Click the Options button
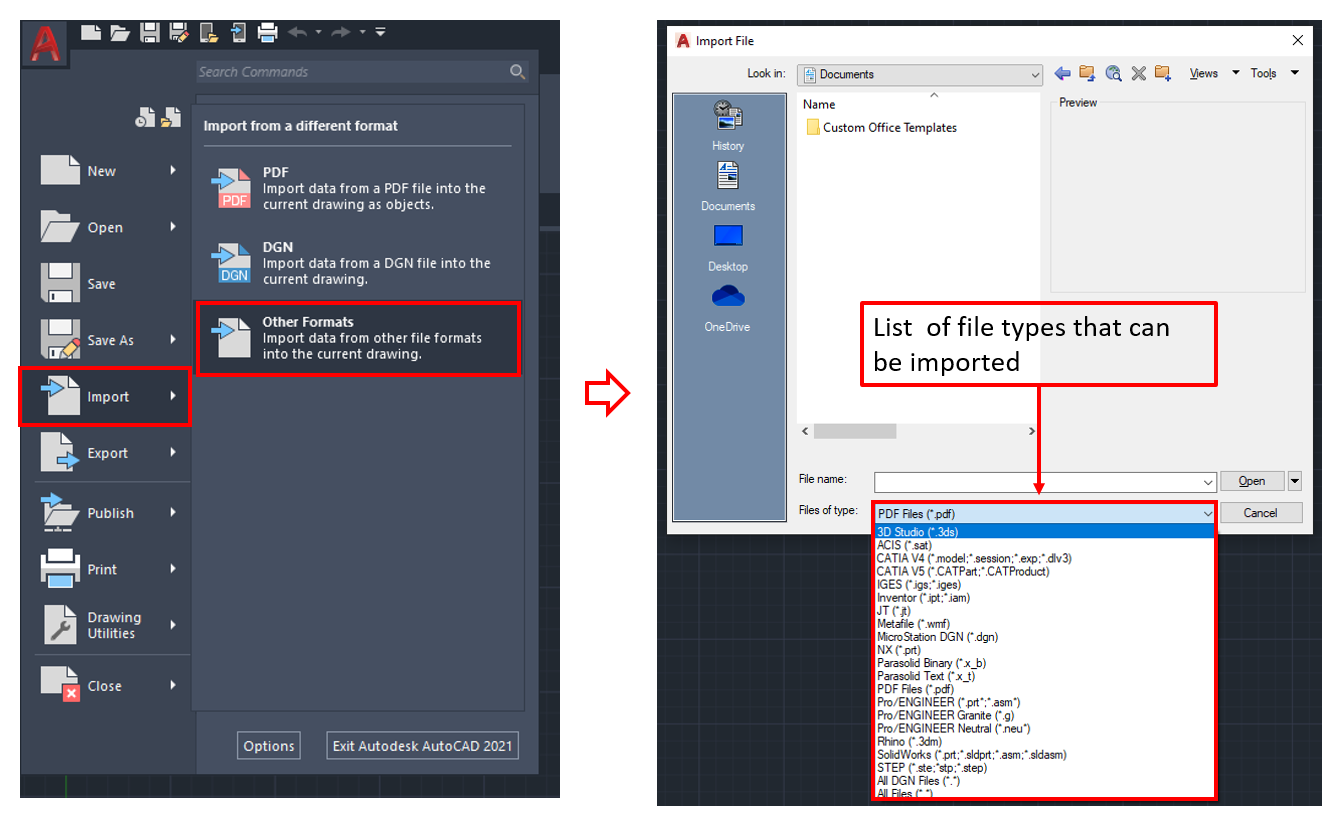Screen dimensions: 1343x826 pos(269,746)
